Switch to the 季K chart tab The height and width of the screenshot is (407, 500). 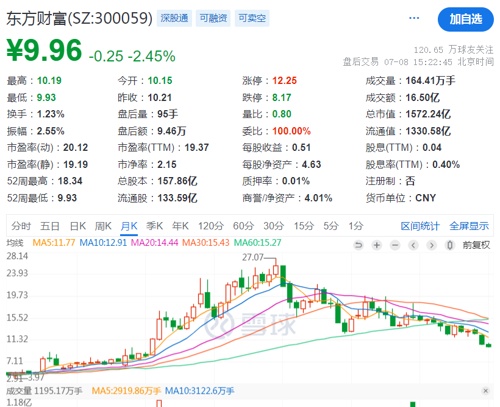pyautogui.click(x=154, y=226)
